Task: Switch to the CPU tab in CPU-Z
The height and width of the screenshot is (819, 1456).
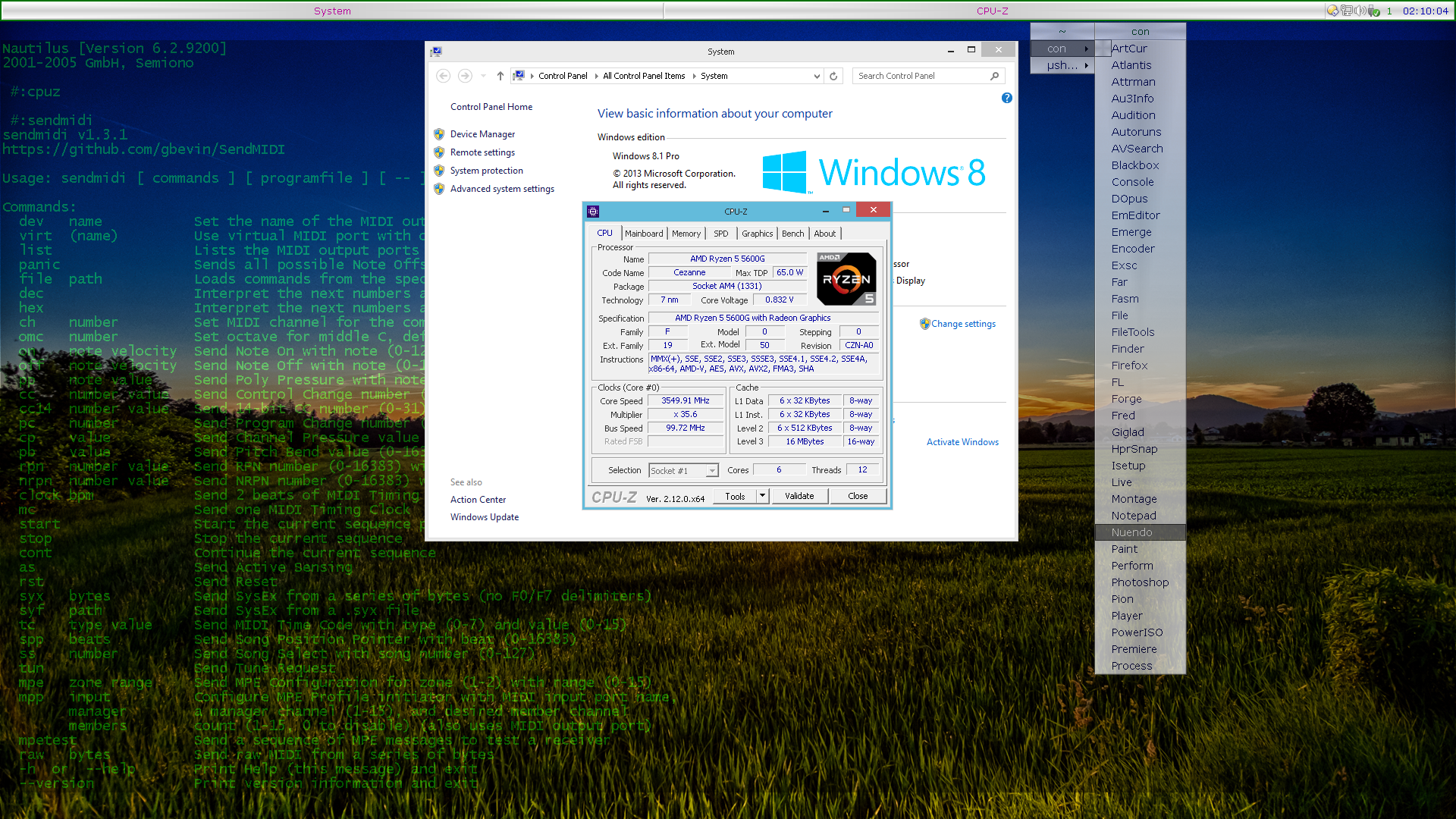Action: 604,233
